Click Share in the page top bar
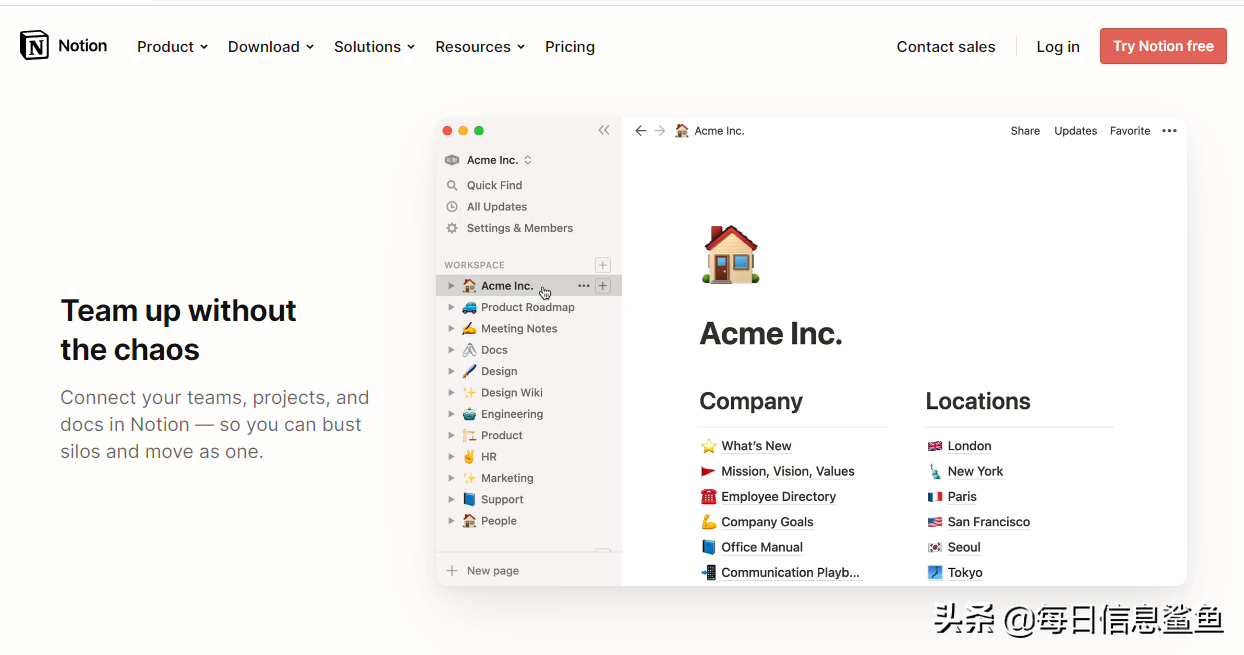The image size is (1244, 655). tap(1025, 131)
